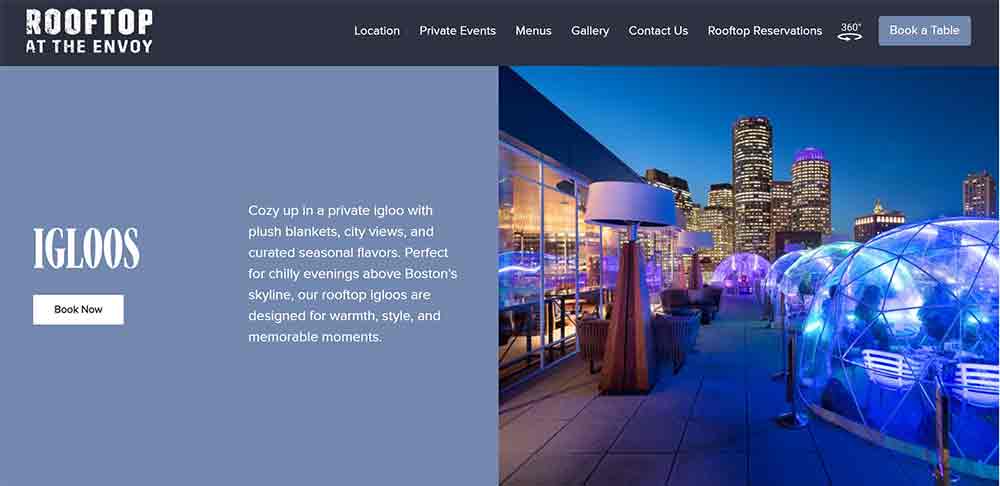Click the rooftop igloos photo

[x=749, y=276]
